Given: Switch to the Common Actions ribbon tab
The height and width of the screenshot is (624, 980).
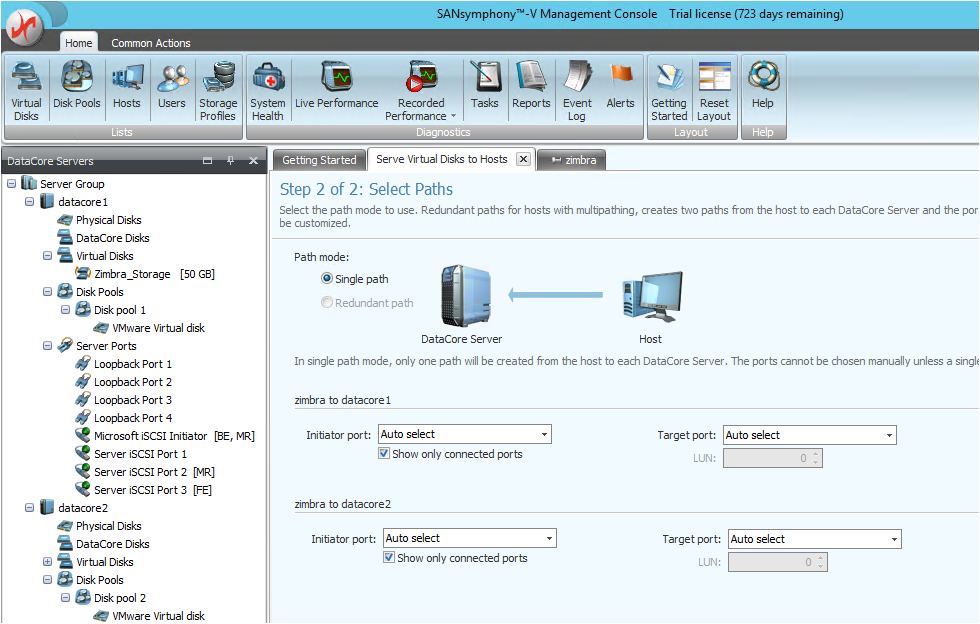Looking at the screenshot, I should tap(151, 43).
